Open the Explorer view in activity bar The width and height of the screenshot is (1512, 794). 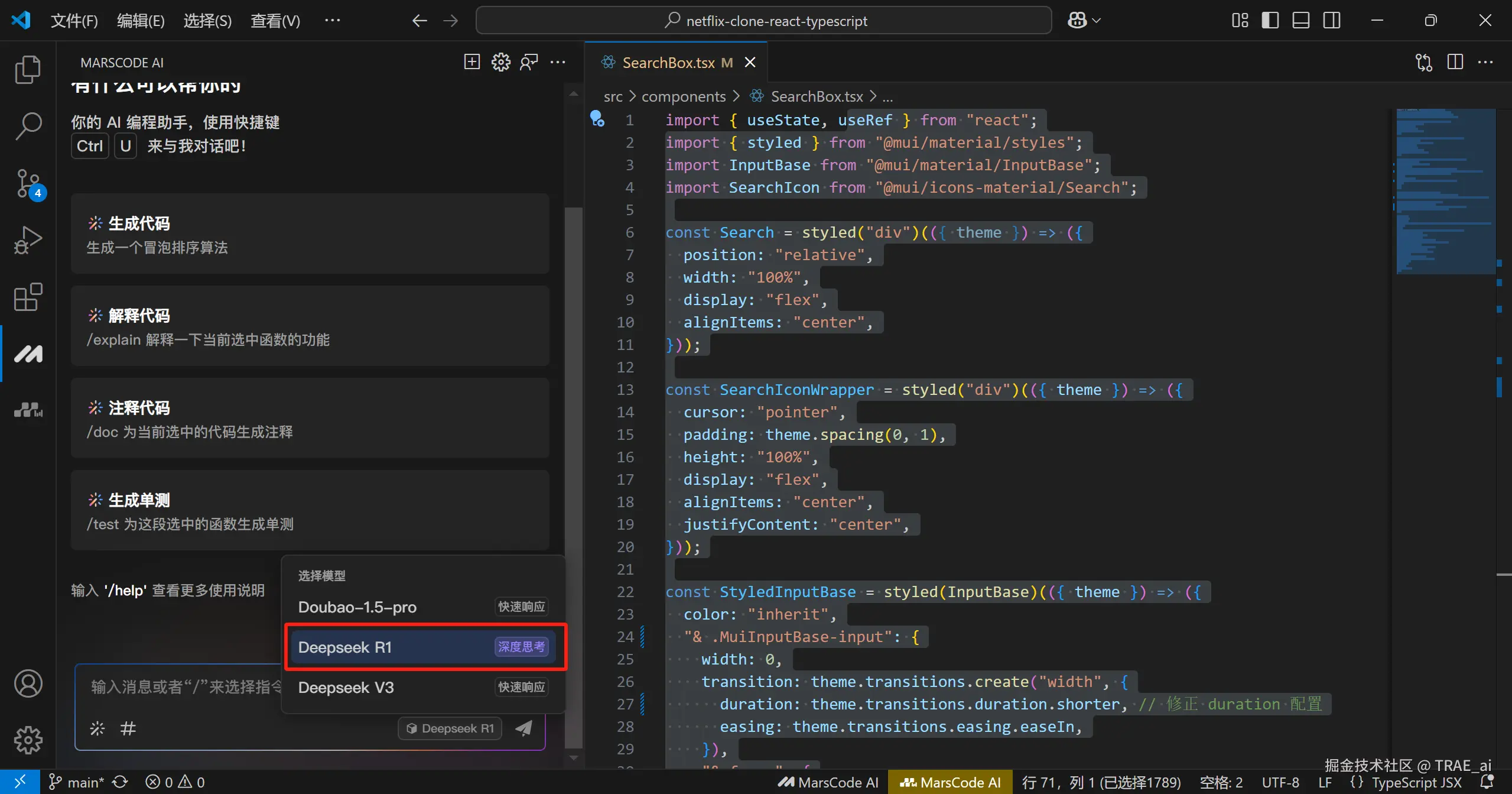tap(28, 70)
